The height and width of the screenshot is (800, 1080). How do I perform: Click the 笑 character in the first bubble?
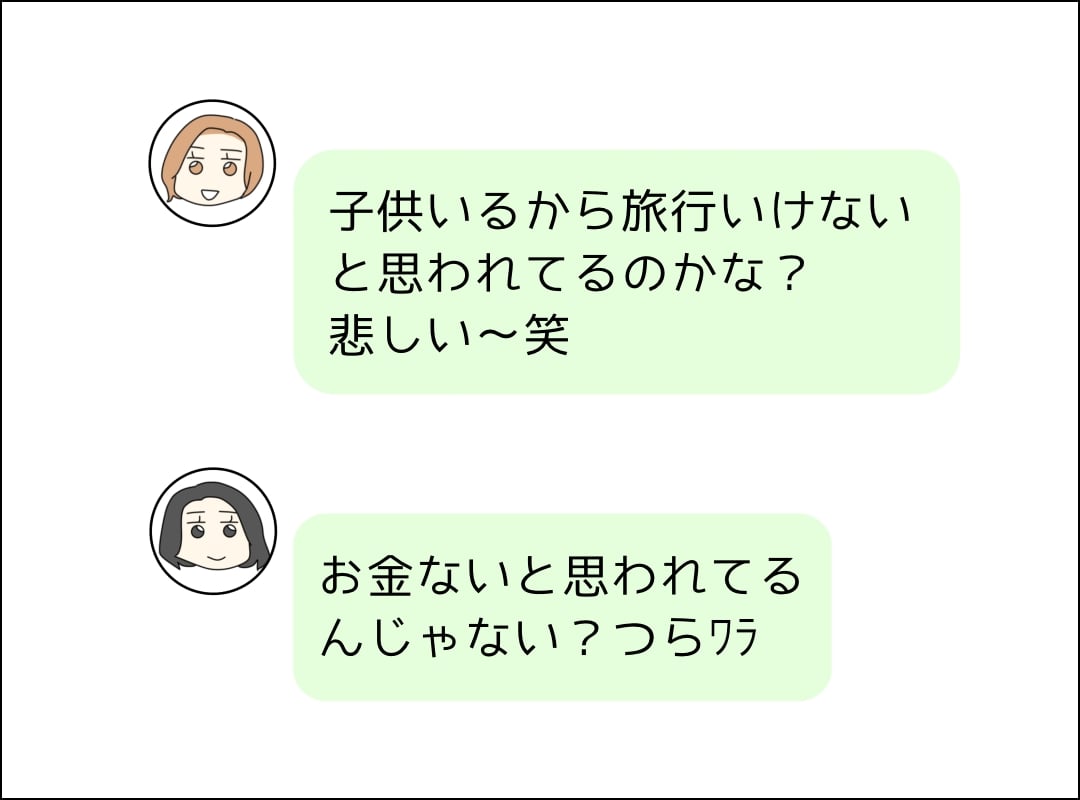tap(546, 335)
